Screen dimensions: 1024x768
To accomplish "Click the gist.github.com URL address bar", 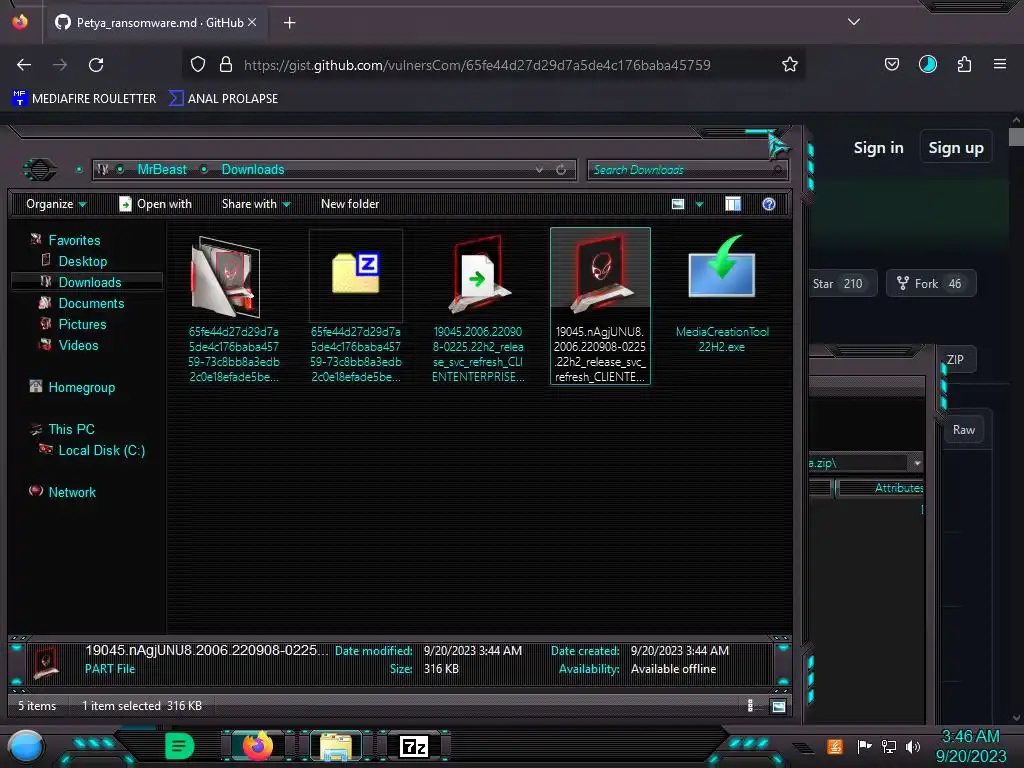I will [477, 65].
